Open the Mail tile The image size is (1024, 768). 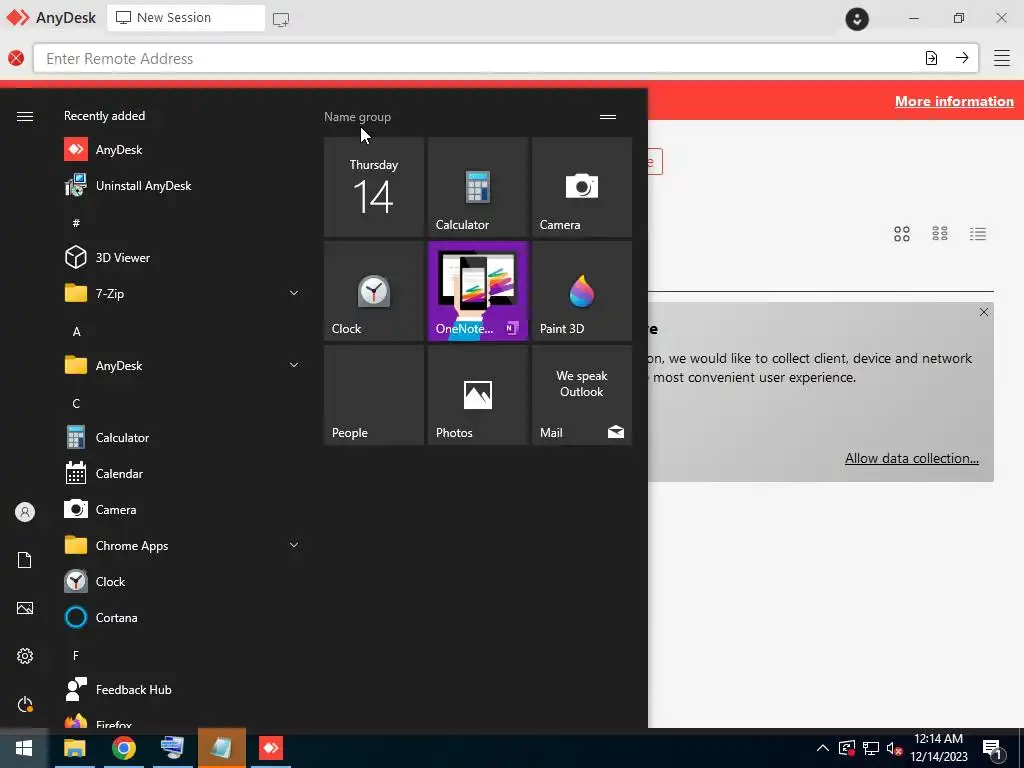pos(582,395)
